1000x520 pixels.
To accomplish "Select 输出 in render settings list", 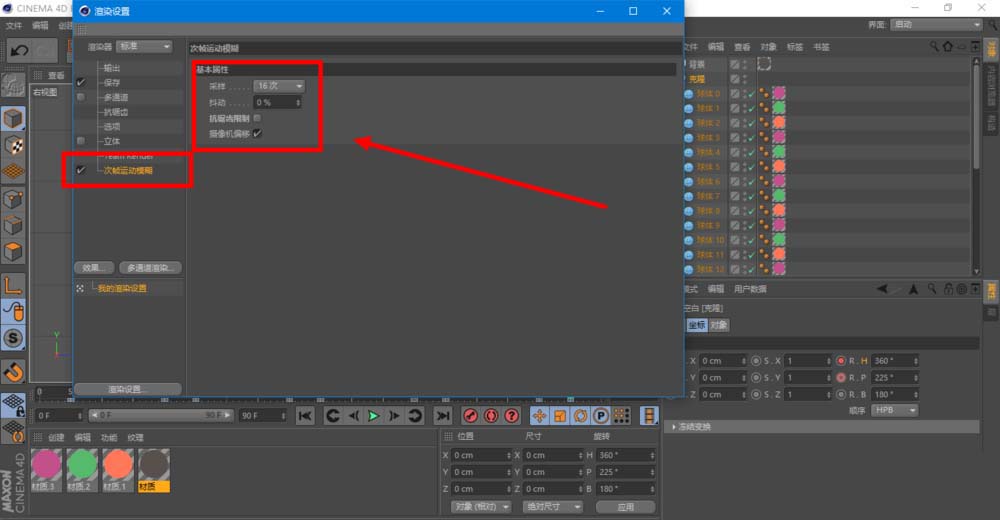I will [112, 68].
